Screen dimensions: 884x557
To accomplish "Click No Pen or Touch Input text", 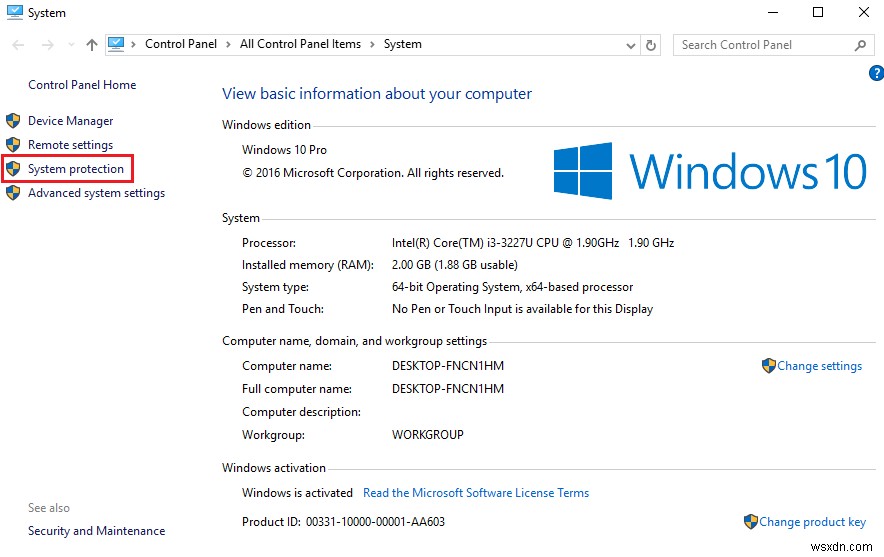I will pos(522,309).
